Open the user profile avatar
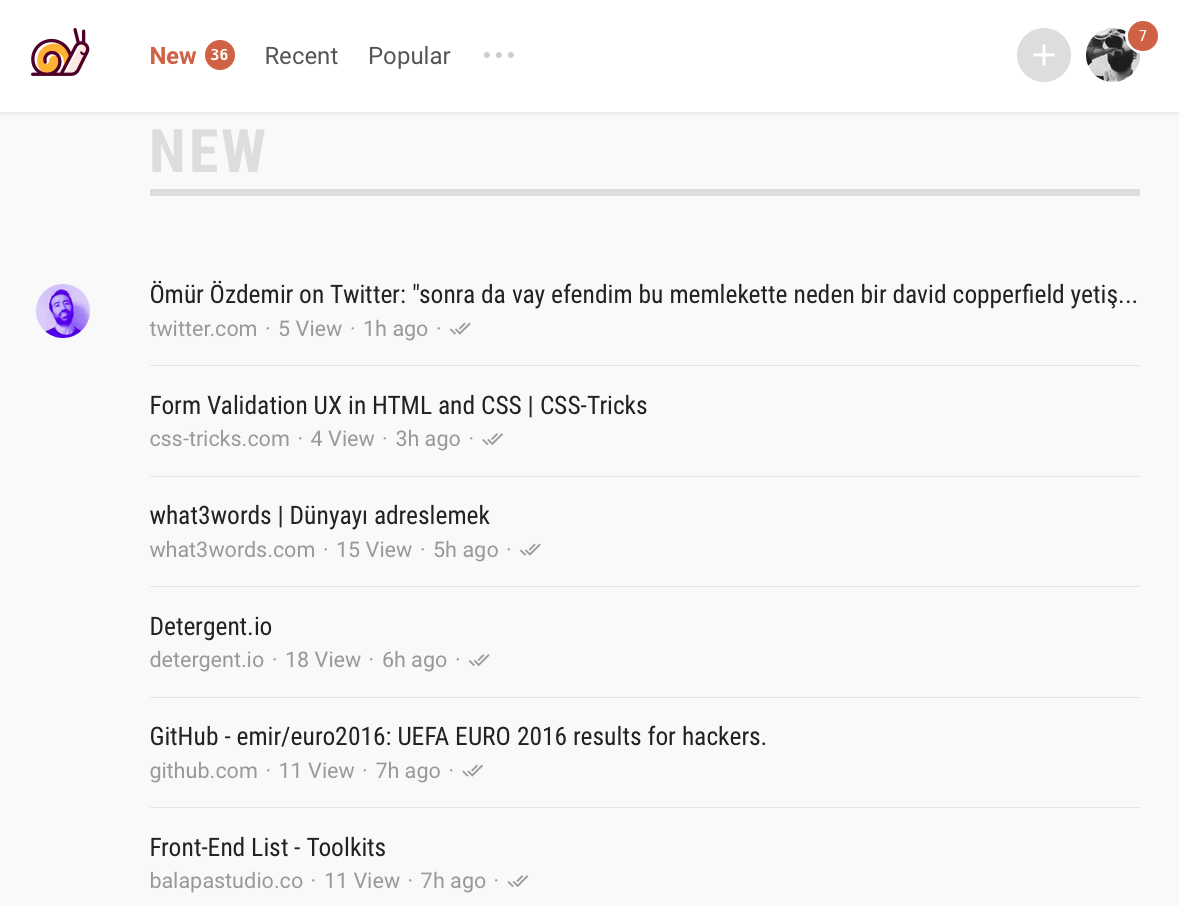The image size is (1179, 906). (x=1112, y=56)
